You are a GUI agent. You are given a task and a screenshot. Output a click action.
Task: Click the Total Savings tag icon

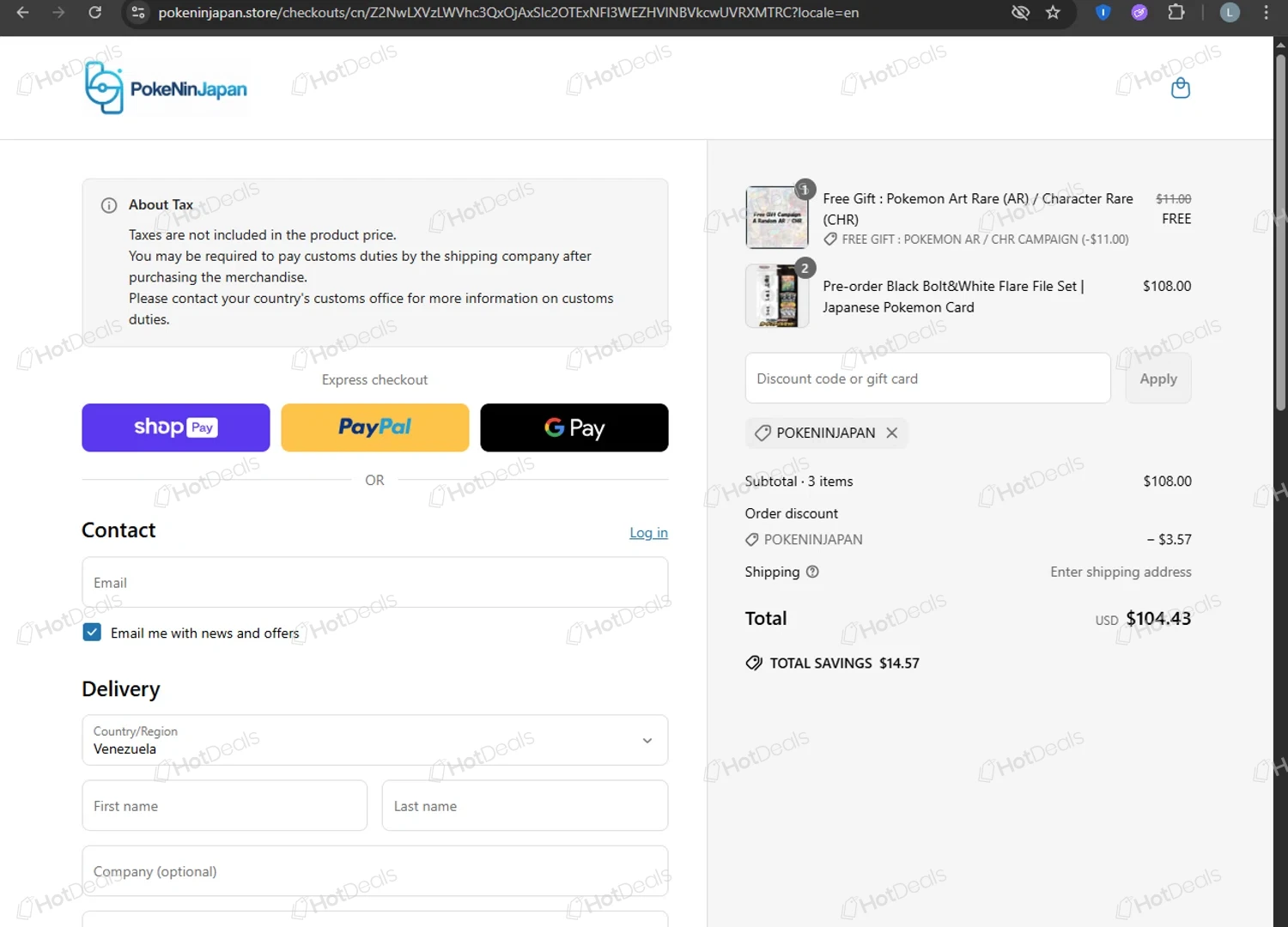(754, 663)
